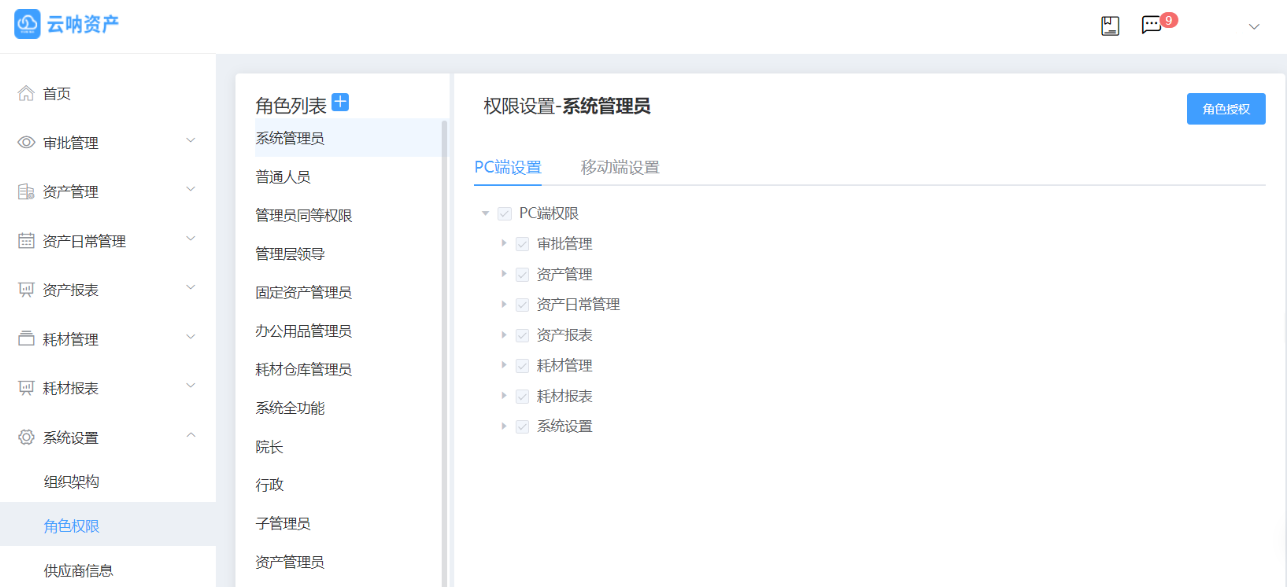Viewport: 1287px width, 587px height.
Task: Click the 角色授权 button
Action: (1226, 109)
